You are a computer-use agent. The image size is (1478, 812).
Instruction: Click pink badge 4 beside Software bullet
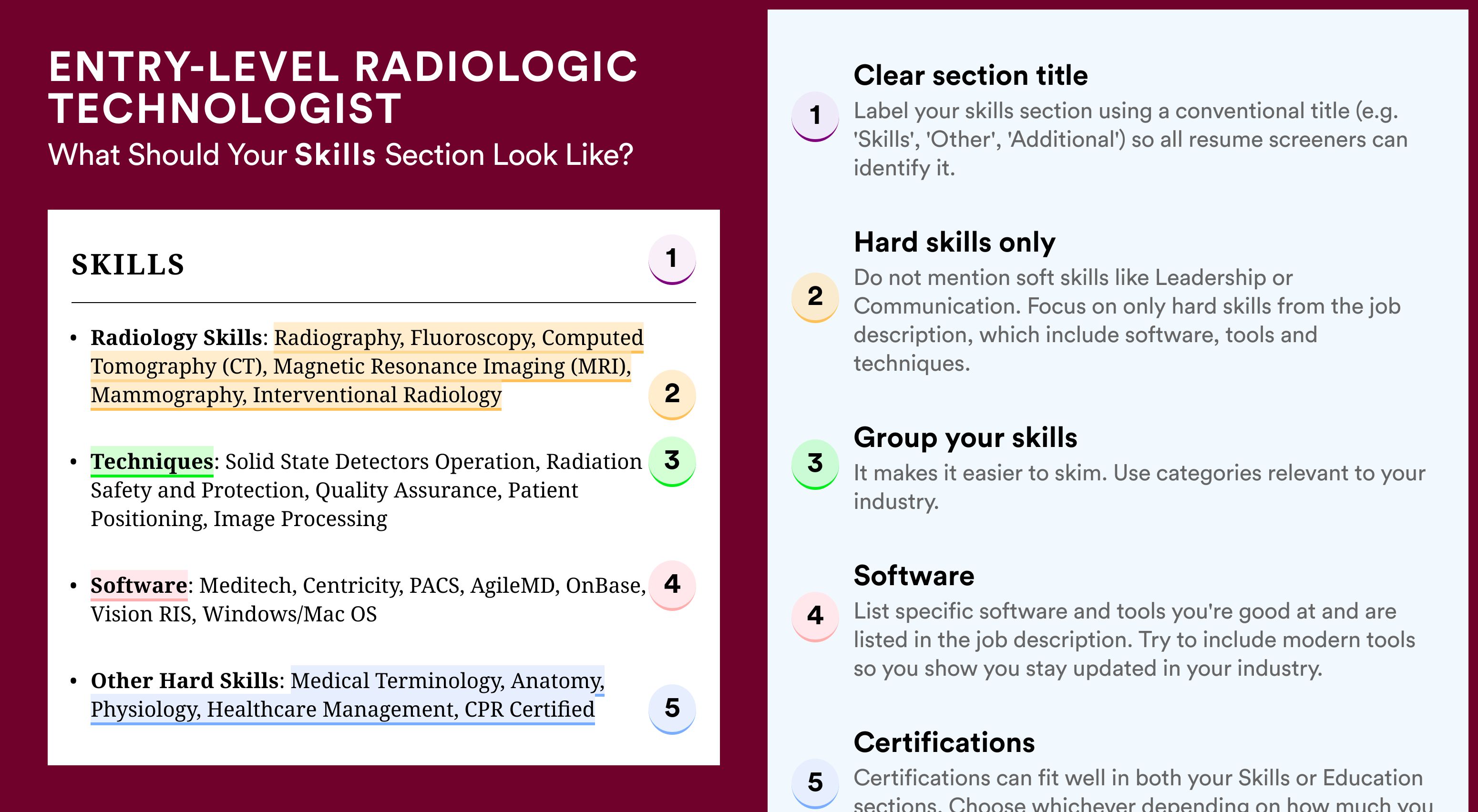672,585
